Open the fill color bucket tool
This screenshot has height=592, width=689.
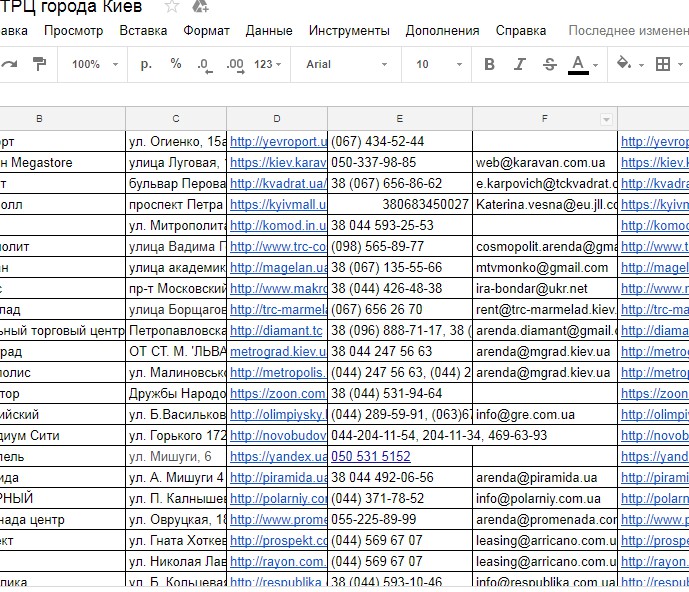pyautogui.click(x=624, y=64)
